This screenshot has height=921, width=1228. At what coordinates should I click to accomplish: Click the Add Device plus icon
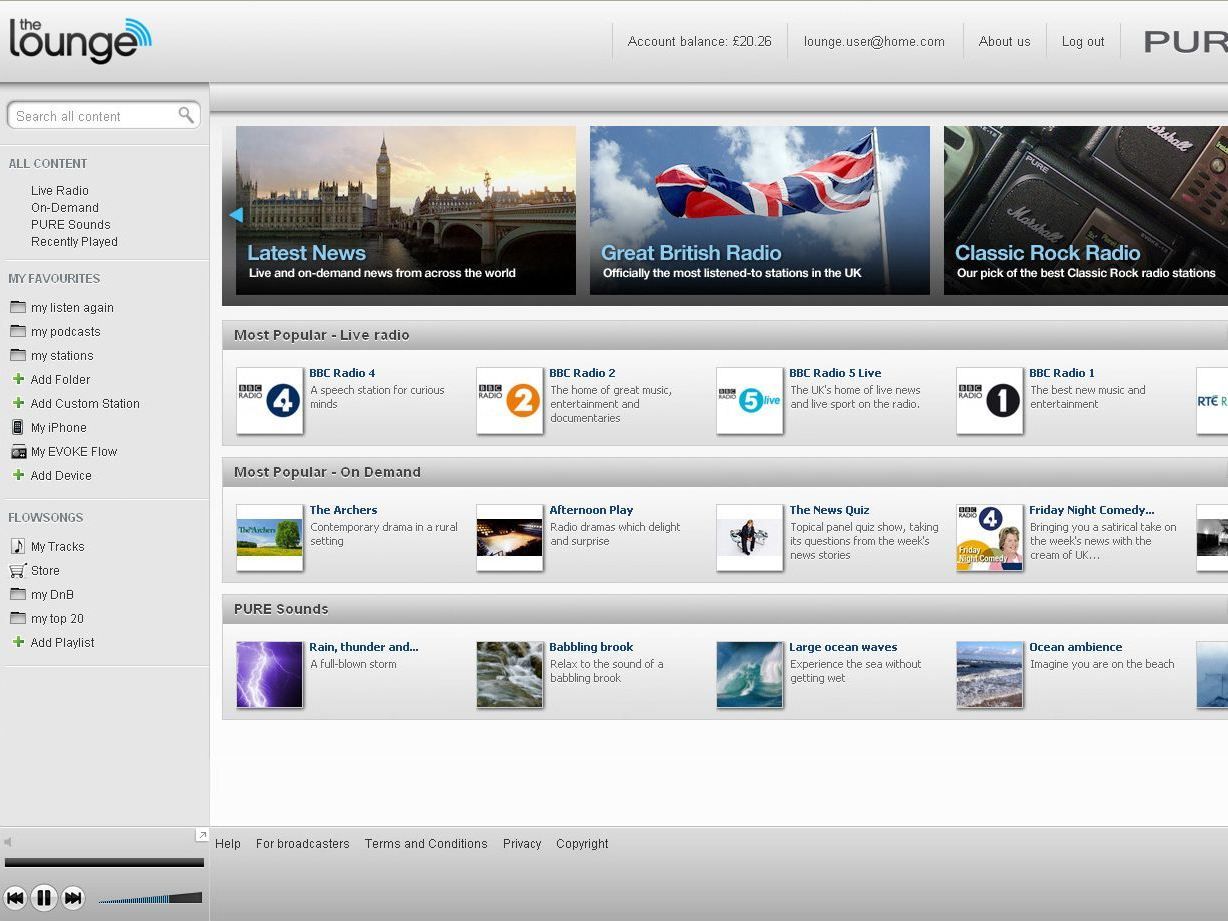18,475
